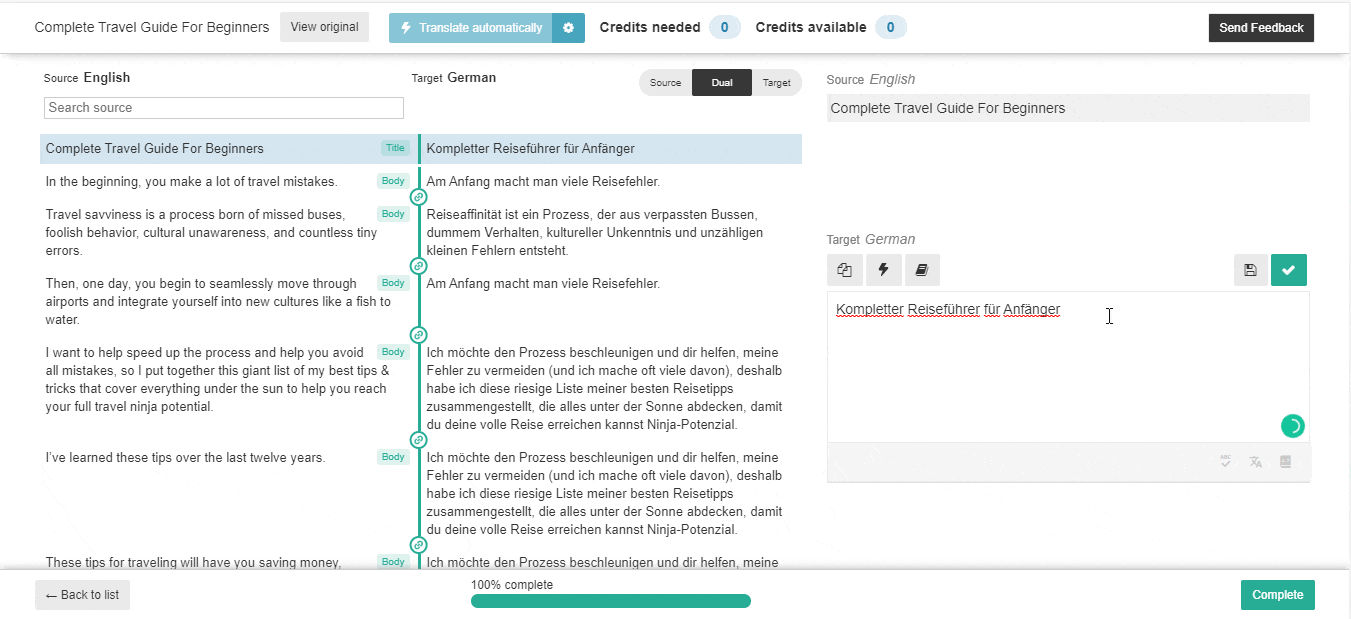Click the copy source to target icon
The image size is (1351, 619).
point(845,270)
